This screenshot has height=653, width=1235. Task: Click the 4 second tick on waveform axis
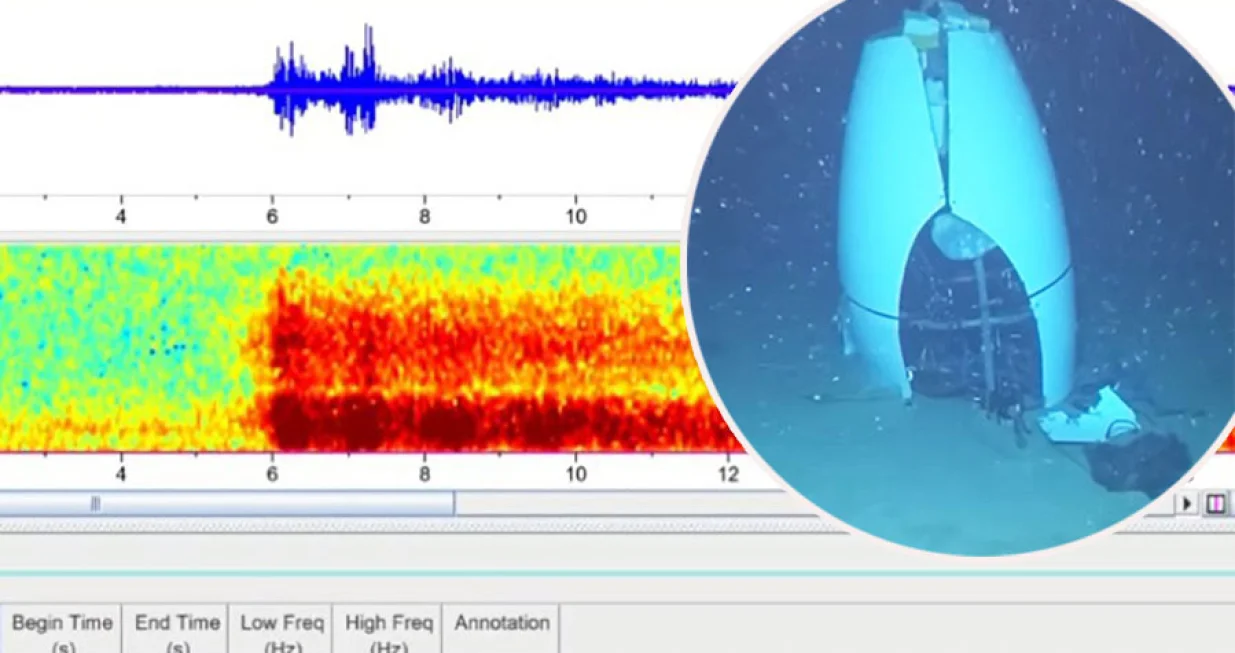point(121,216)
